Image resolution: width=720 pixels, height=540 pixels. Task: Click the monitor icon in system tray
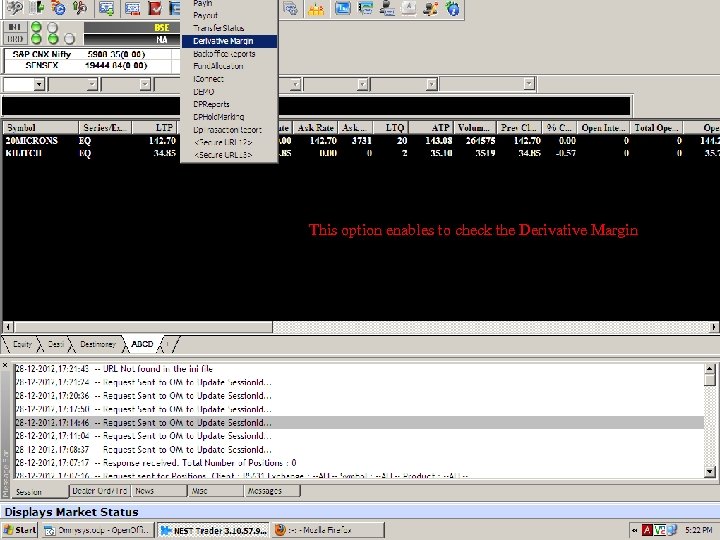point(672,530)
